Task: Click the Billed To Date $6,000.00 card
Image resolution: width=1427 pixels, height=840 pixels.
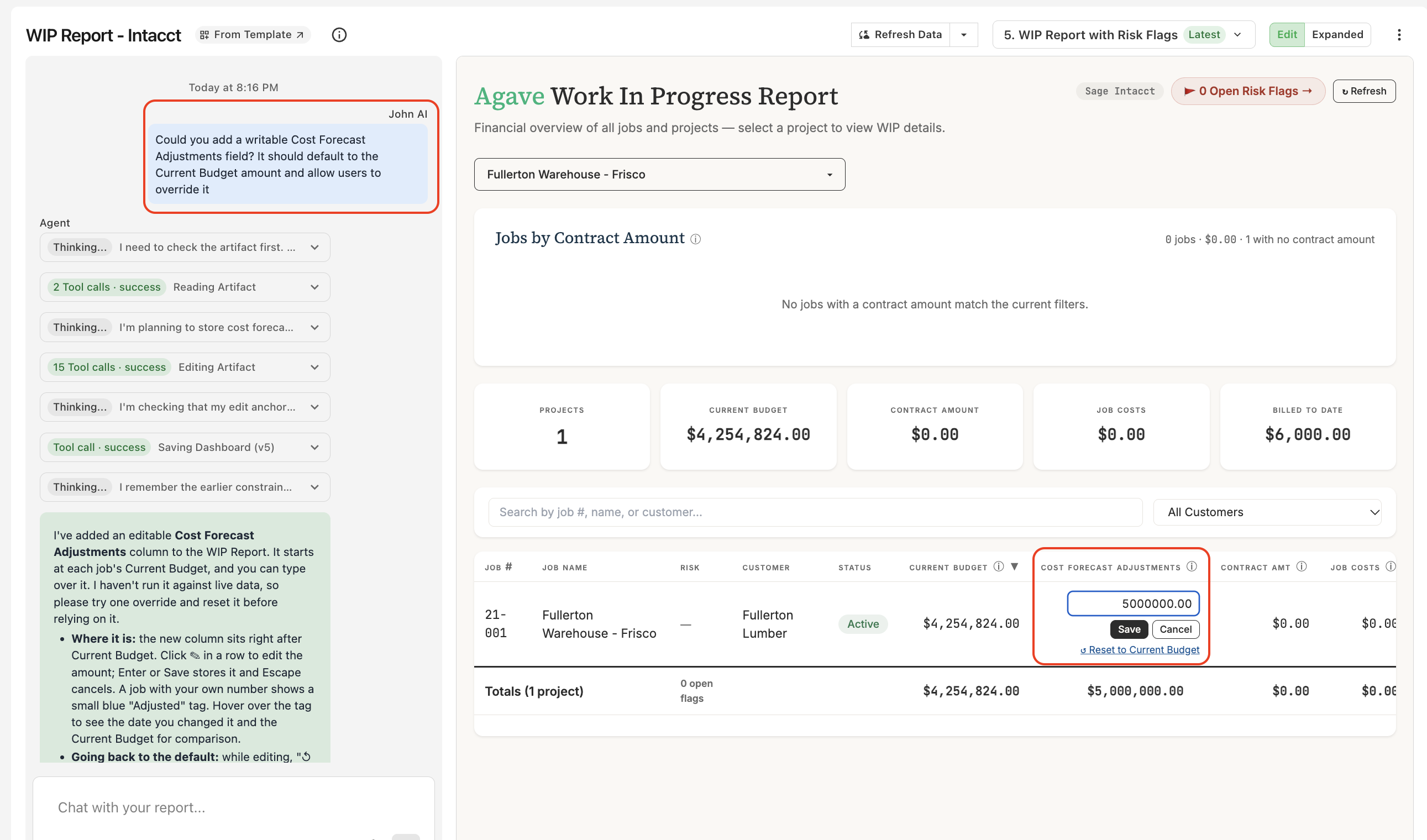Action: pos(1308,427)
